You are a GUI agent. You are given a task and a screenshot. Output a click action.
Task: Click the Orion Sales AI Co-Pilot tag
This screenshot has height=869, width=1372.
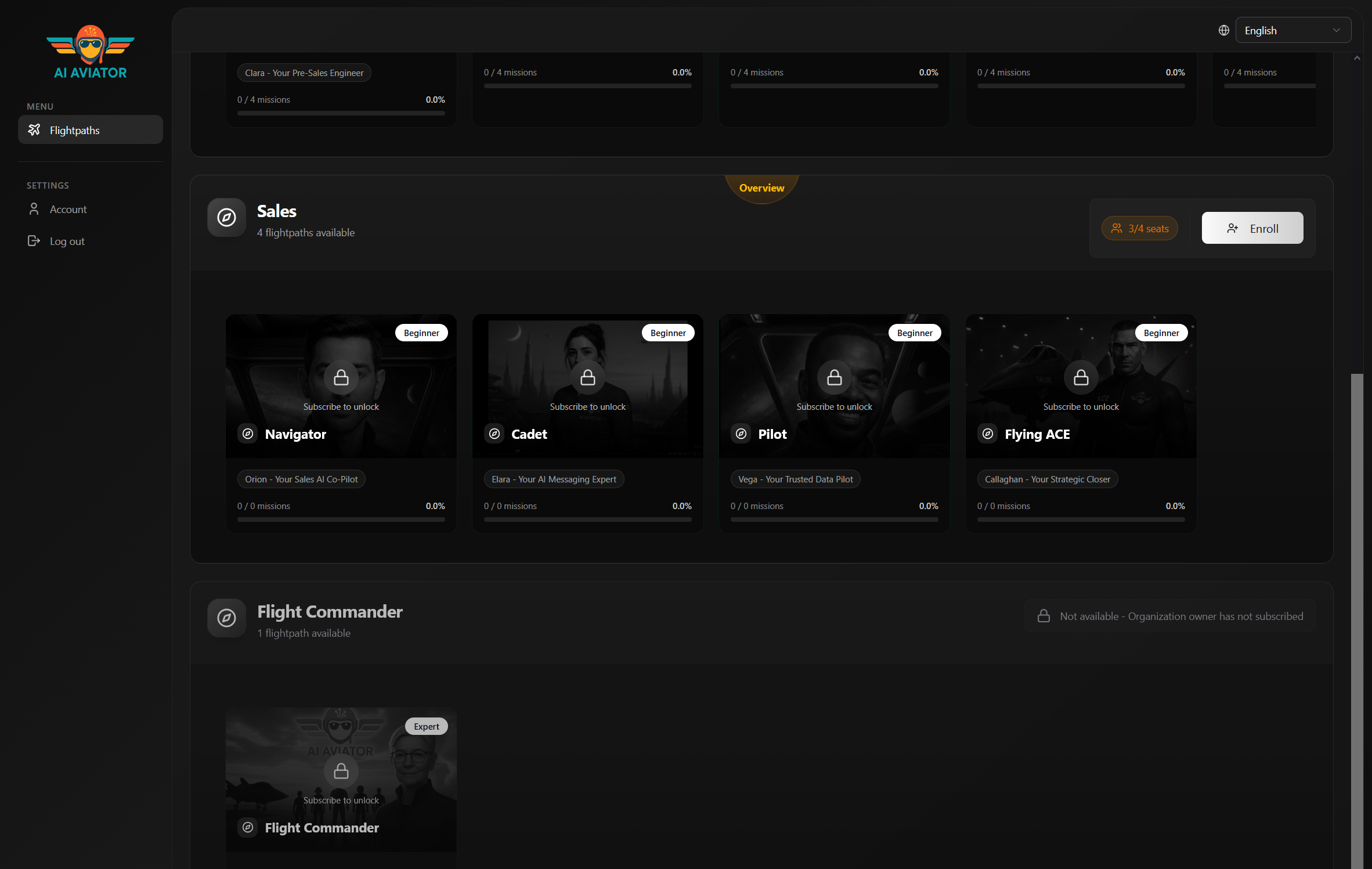(x=301, y=479)
